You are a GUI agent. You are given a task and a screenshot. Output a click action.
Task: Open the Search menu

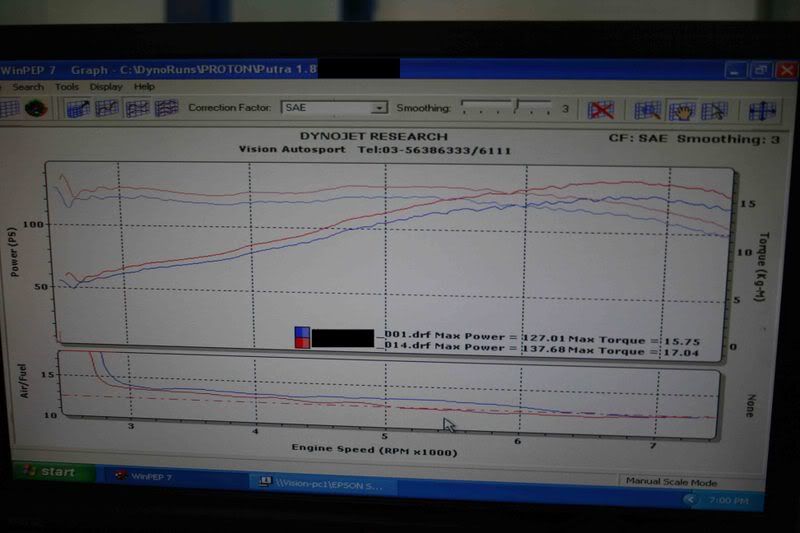click(x=28, y=87)
